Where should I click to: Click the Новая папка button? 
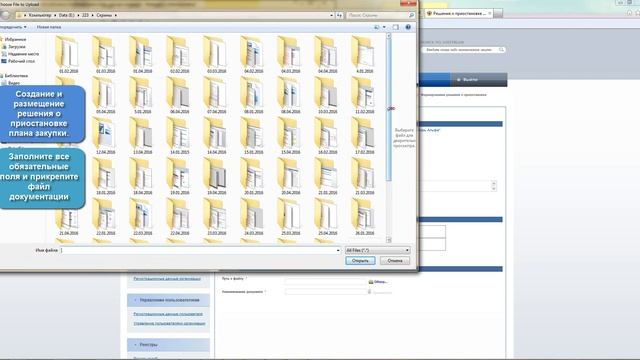(49, 27)
